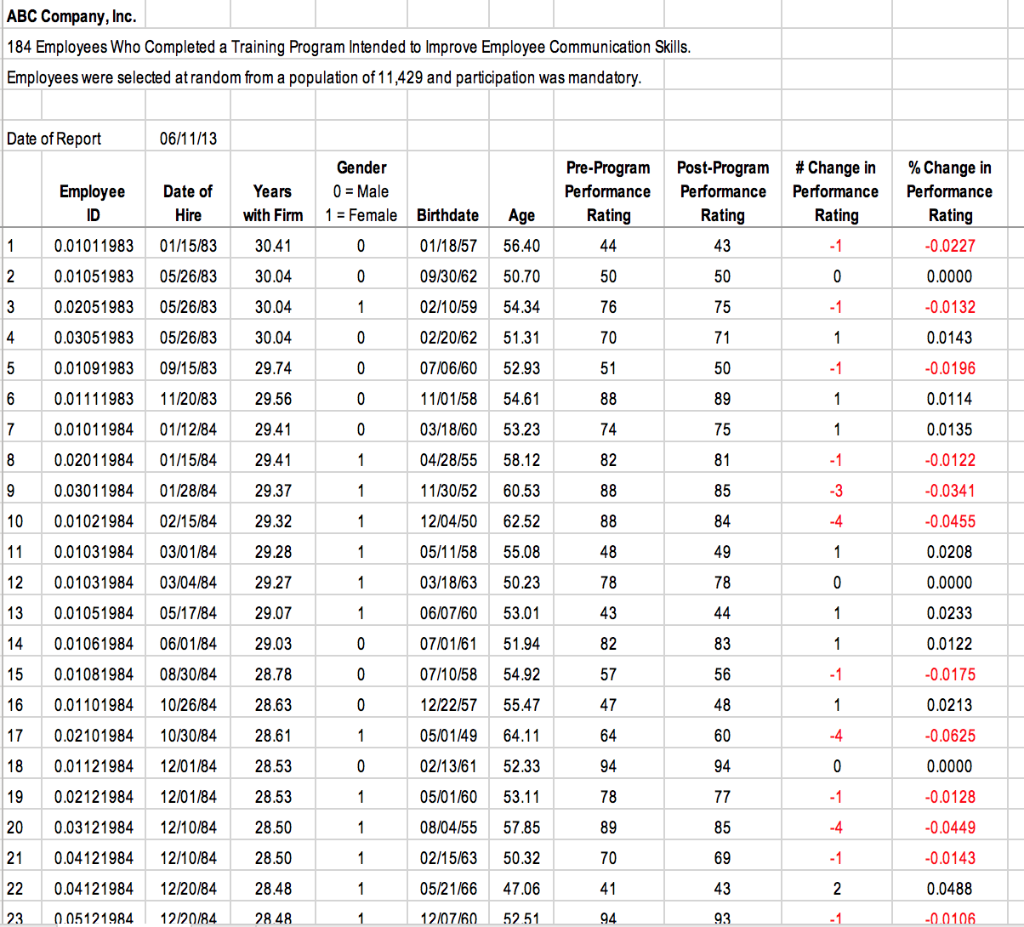Click Employee ID 0.01021984
Screen dimensions: 1024x927
click(x=94, y=521)
